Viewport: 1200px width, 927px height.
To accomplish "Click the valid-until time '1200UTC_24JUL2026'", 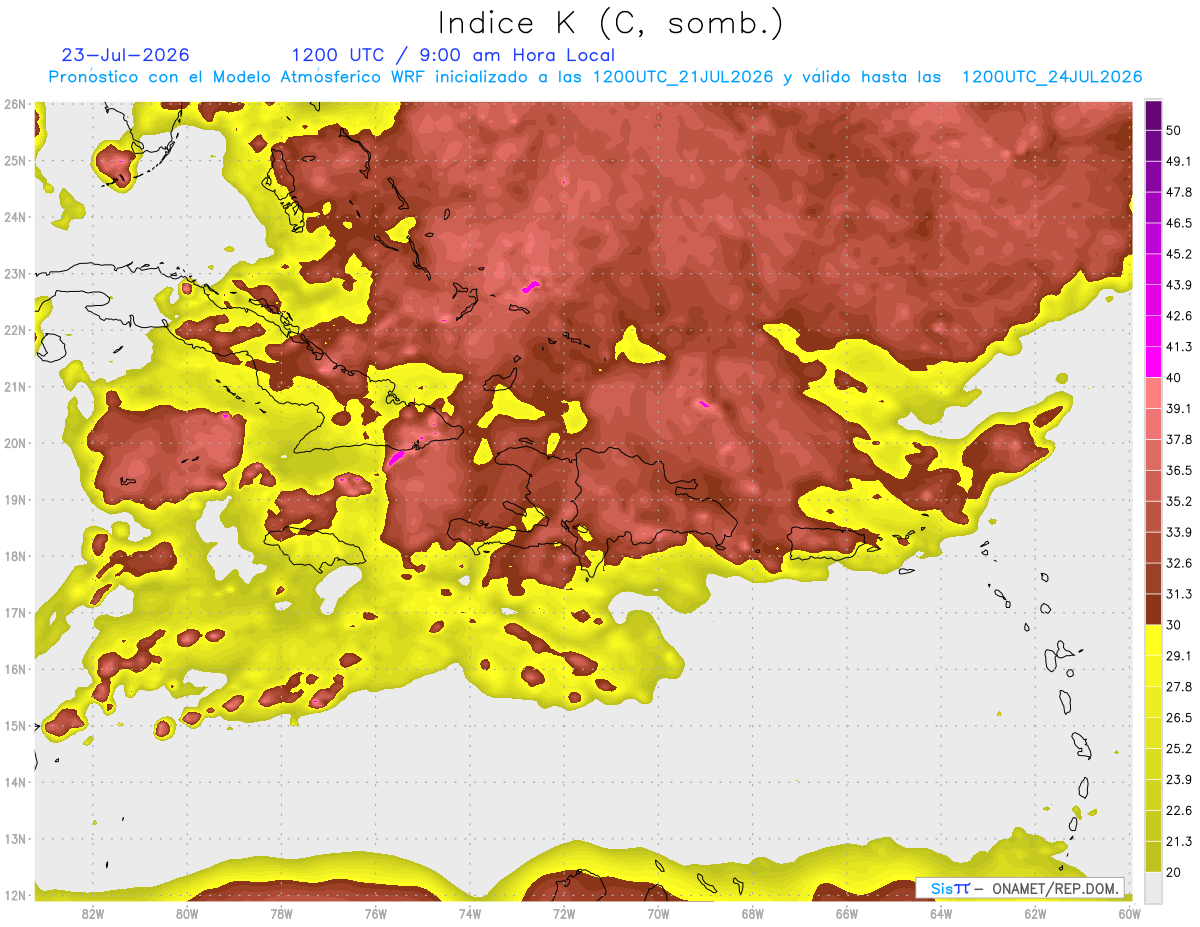I will click(x=1052, y=77).
